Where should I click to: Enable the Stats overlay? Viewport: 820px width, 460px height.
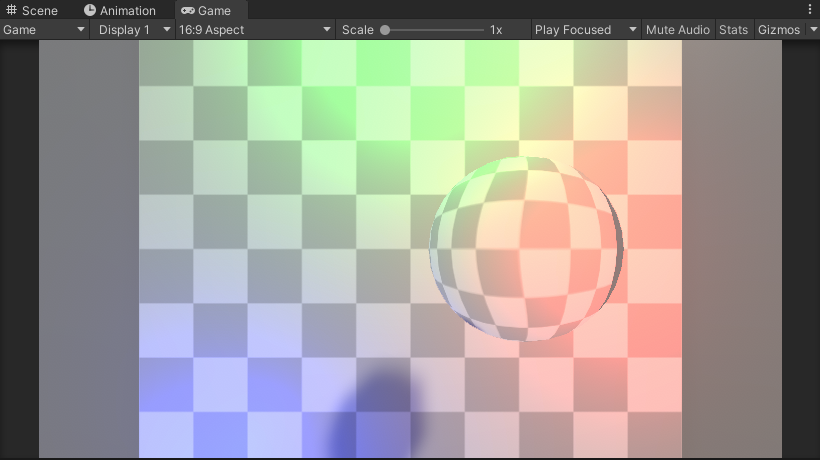click(733, 30)
